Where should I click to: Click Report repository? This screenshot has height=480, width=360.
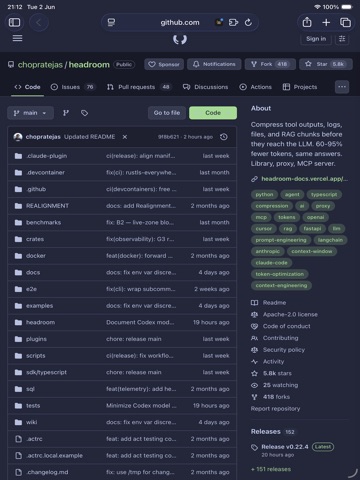click(275, 409)
